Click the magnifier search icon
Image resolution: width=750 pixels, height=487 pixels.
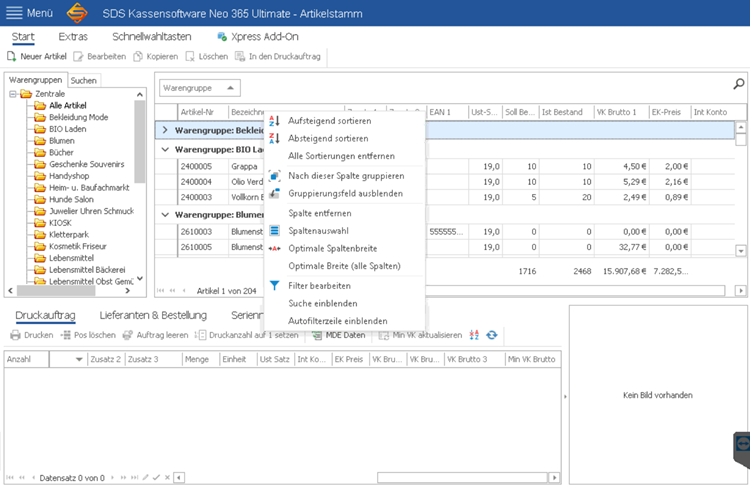point(739,84)
